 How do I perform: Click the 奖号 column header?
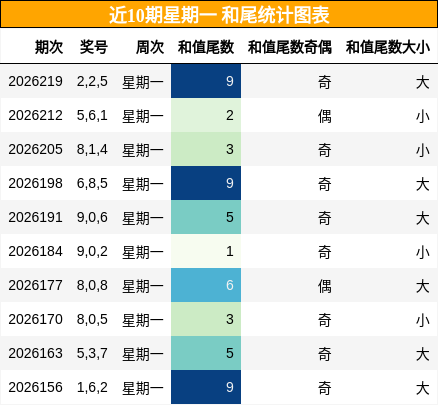[x=94, y=47]
